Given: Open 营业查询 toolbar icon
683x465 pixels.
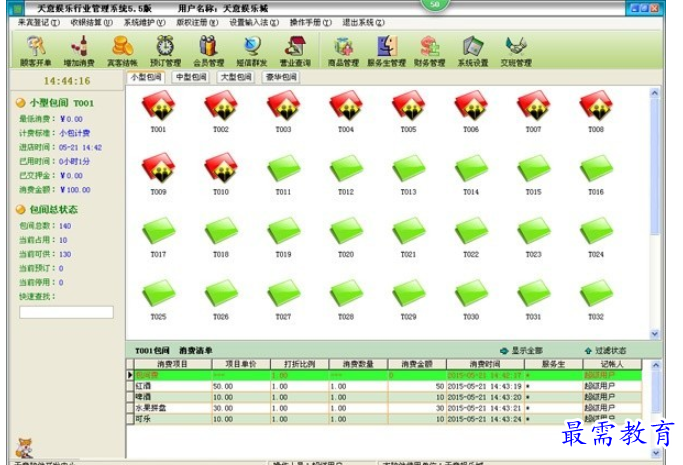Looking at the screenshot, I should coord(295,51).
